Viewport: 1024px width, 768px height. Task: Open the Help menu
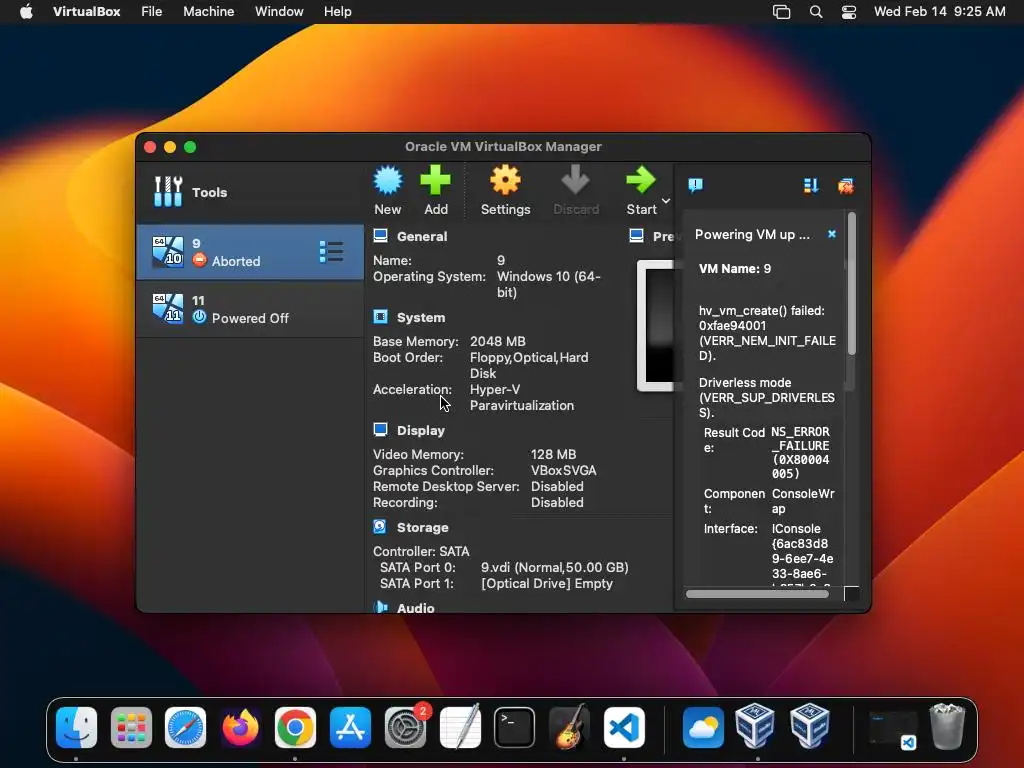point(338,12)
